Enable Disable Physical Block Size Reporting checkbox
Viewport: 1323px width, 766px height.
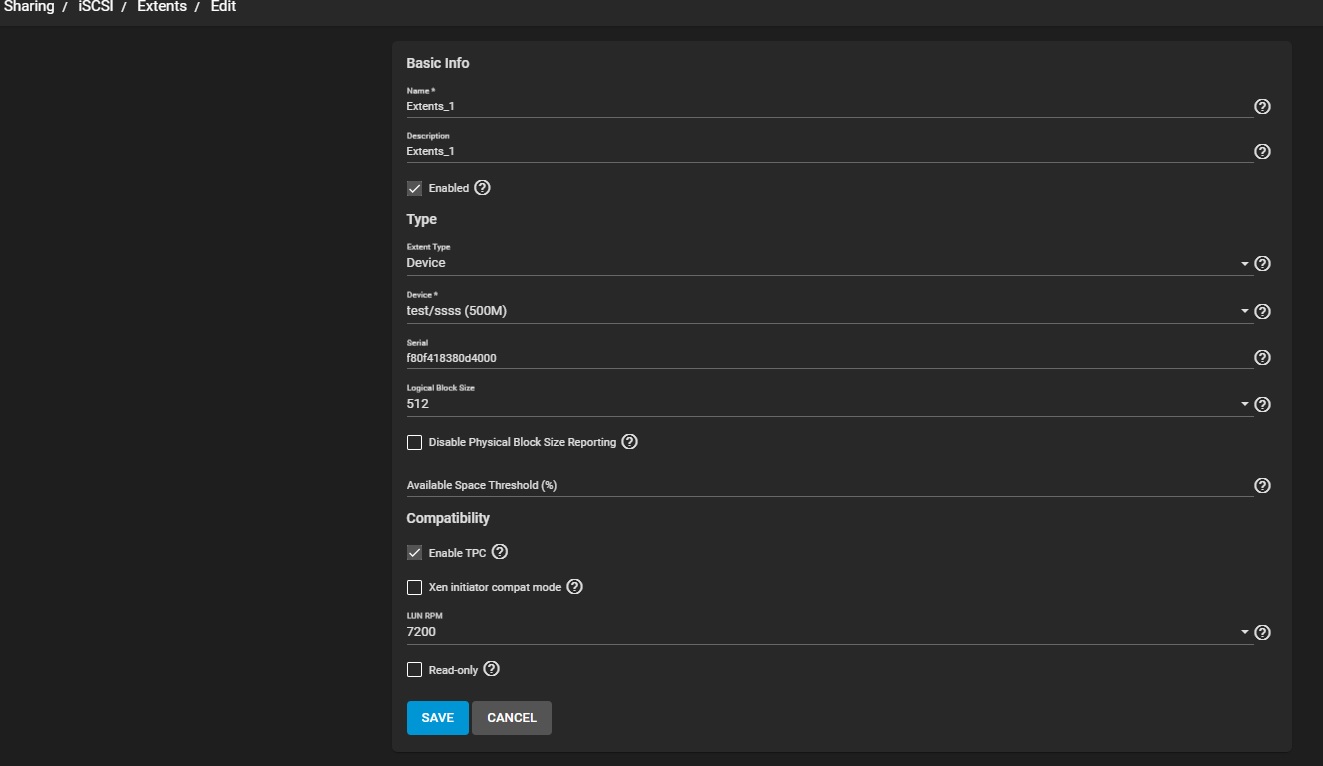point(414,442)
